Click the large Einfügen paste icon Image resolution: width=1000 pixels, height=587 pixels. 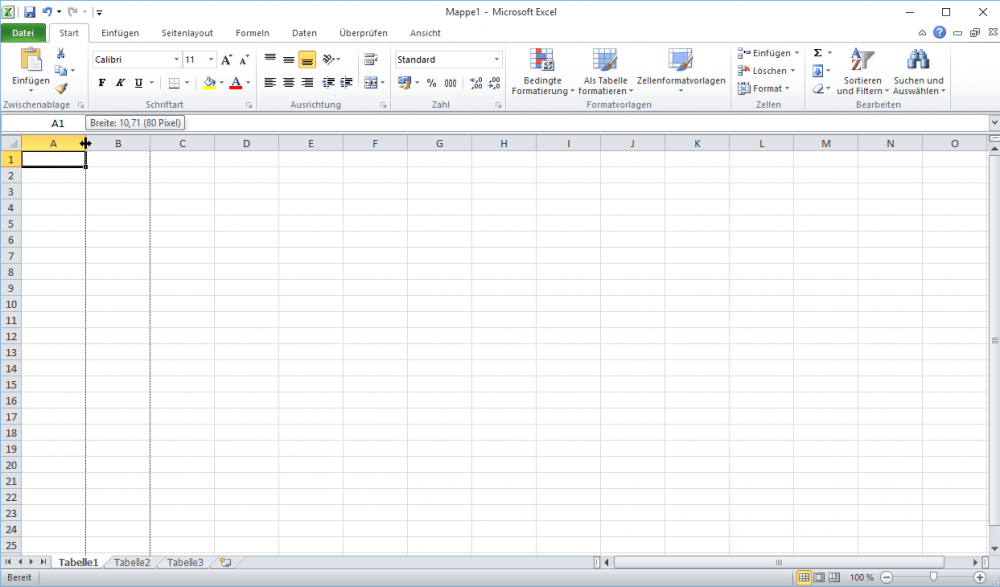[31, 61]
